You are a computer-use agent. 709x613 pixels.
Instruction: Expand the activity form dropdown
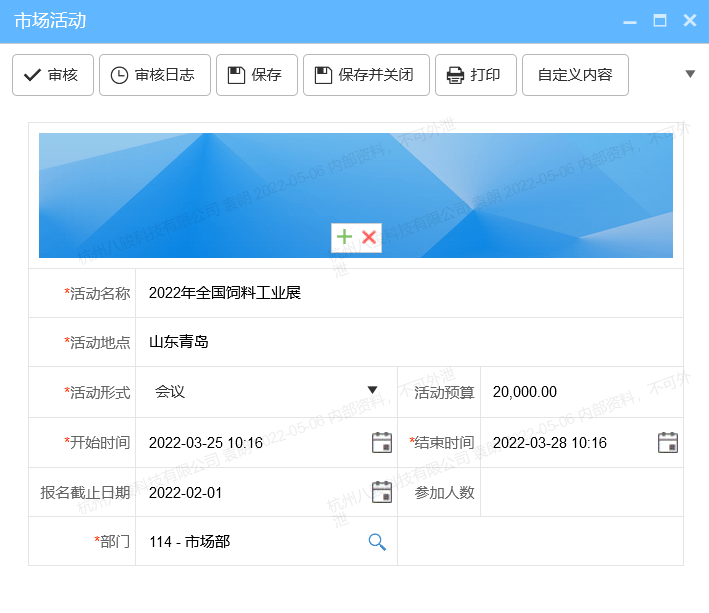(372, 391)
